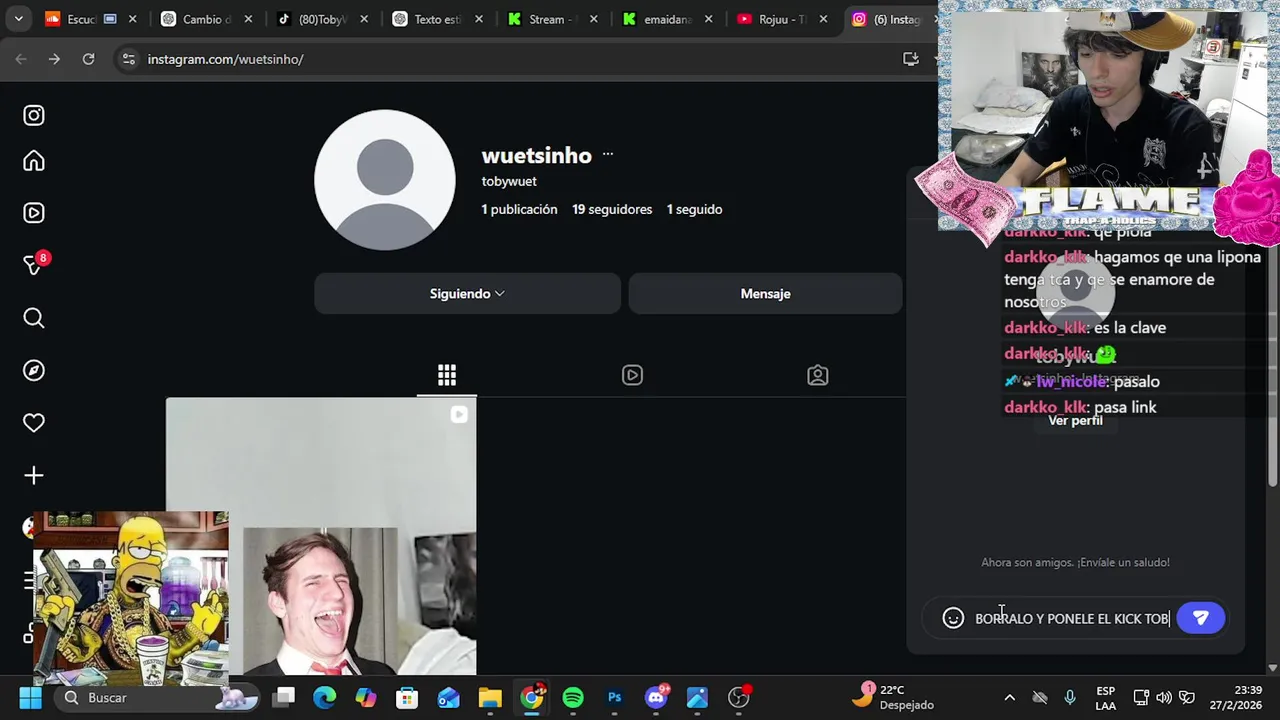The width and height of the screenshot is (1280, 720).
Task: Go back with browser back arrow
Action: (21, 59)
